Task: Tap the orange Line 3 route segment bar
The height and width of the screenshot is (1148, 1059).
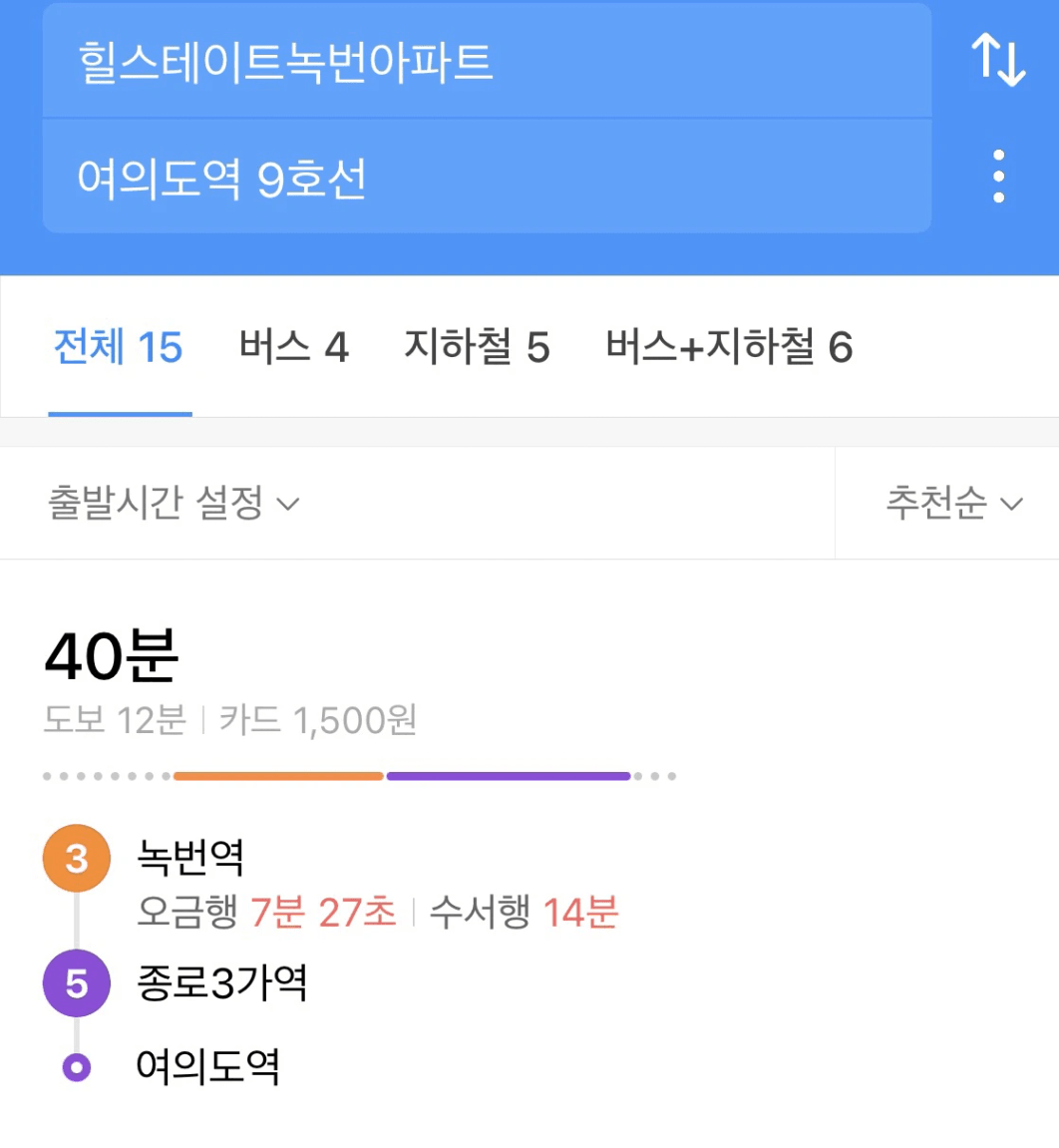Action: click(x=279, y=776)
